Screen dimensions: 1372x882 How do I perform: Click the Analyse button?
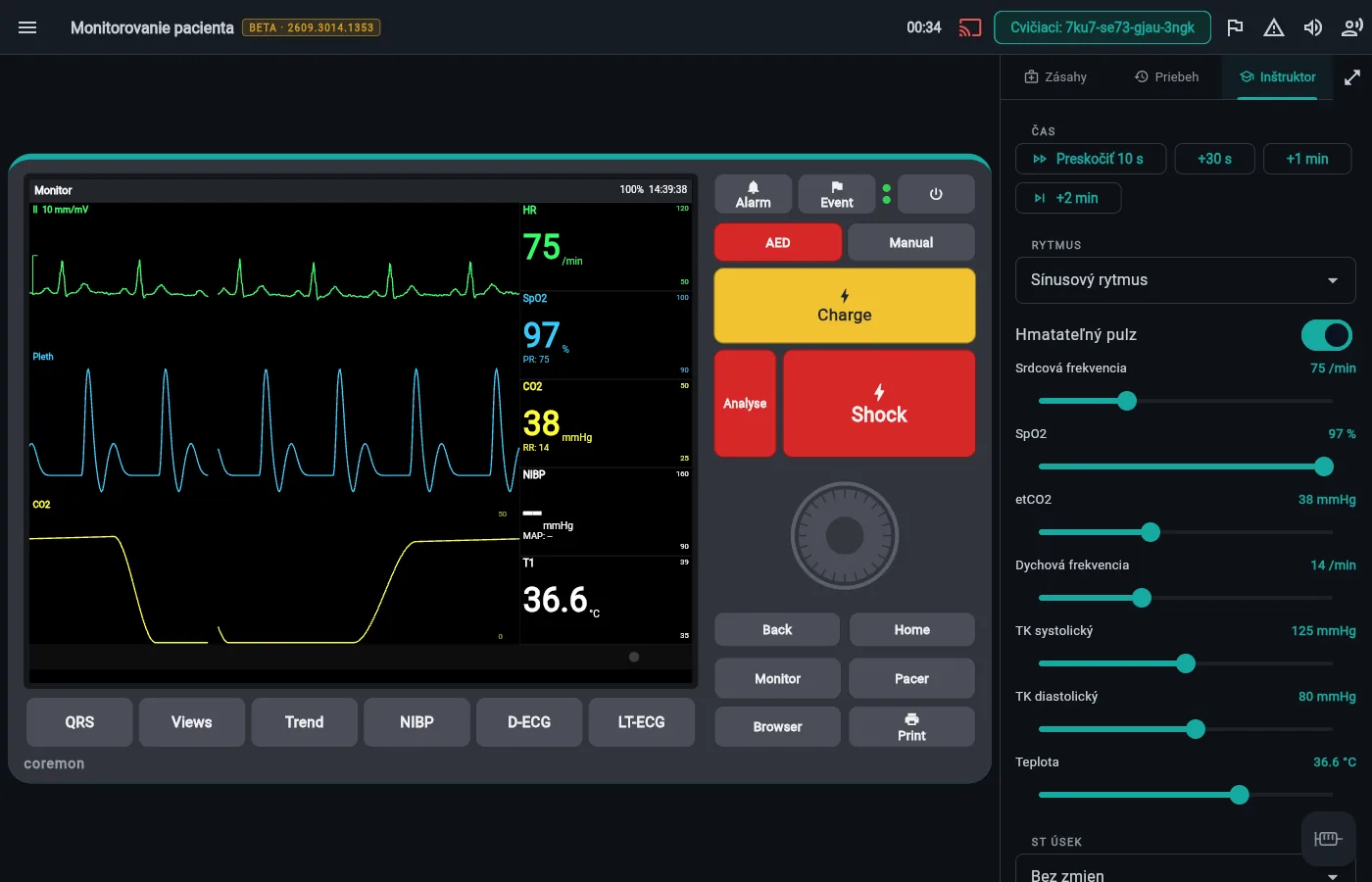pyautogui.click(x=745, y=404)
